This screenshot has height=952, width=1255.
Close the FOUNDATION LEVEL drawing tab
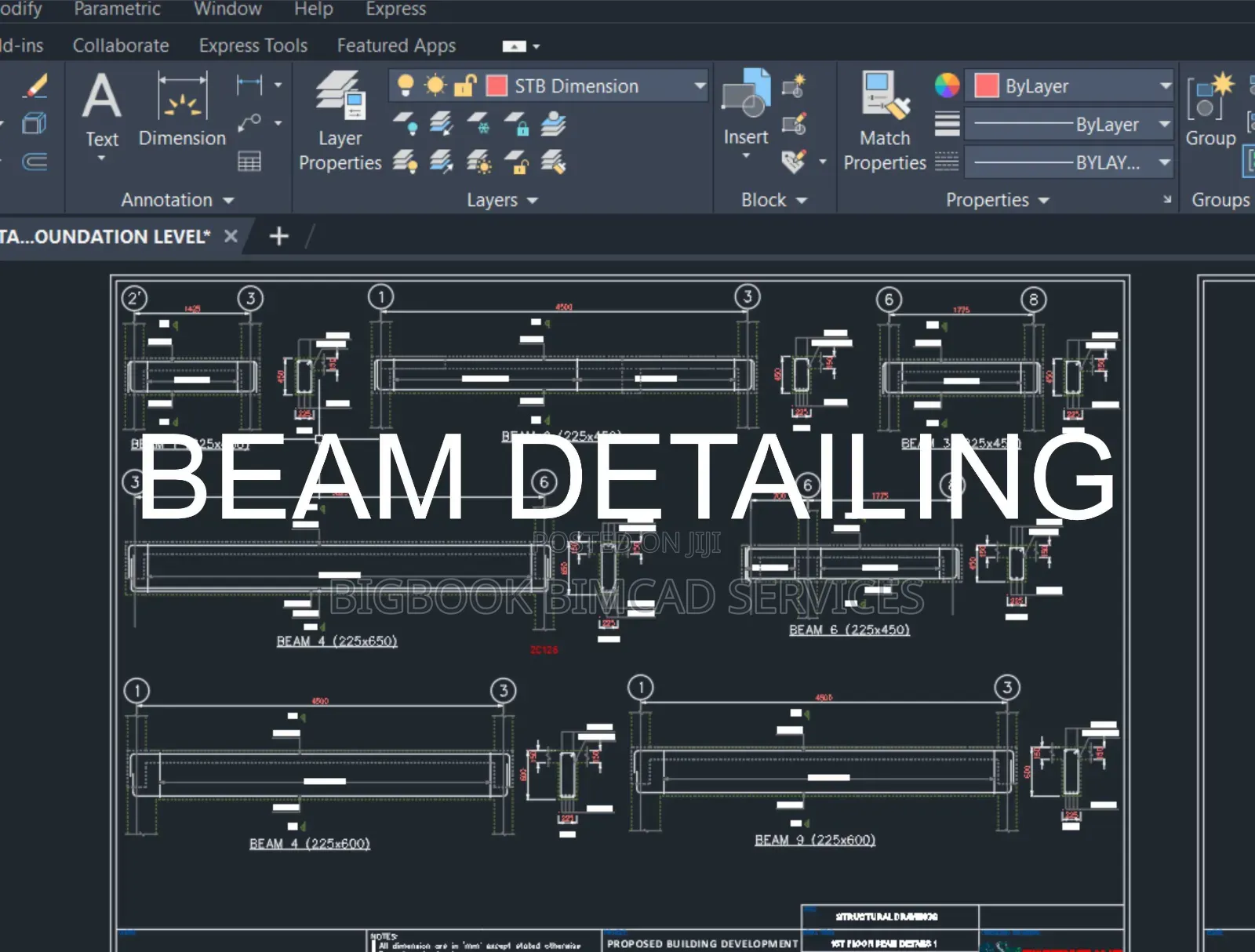[231, 236]
